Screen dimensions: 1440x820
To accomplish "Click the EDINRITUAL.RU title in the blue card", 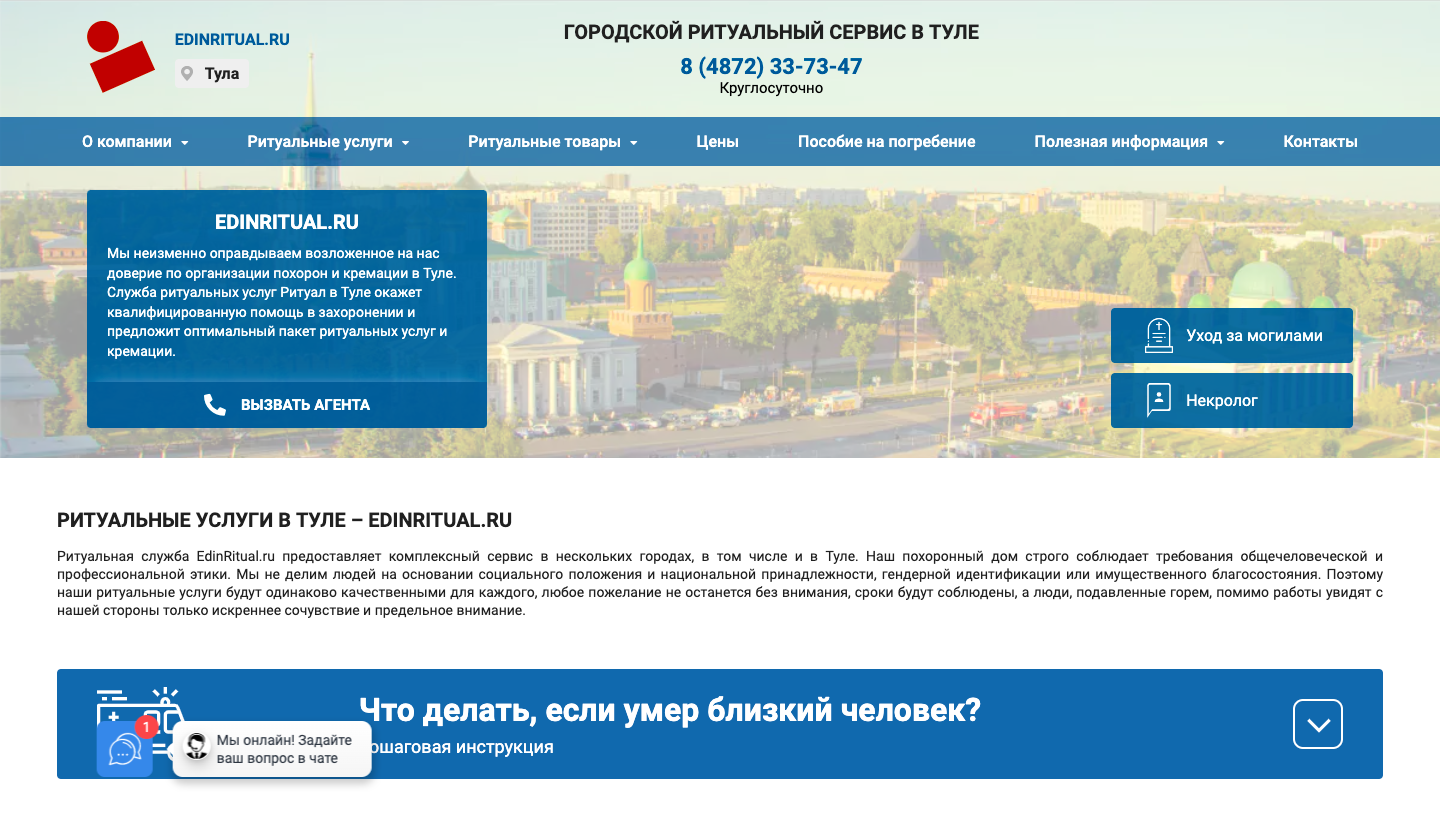I will coord(287,222).
